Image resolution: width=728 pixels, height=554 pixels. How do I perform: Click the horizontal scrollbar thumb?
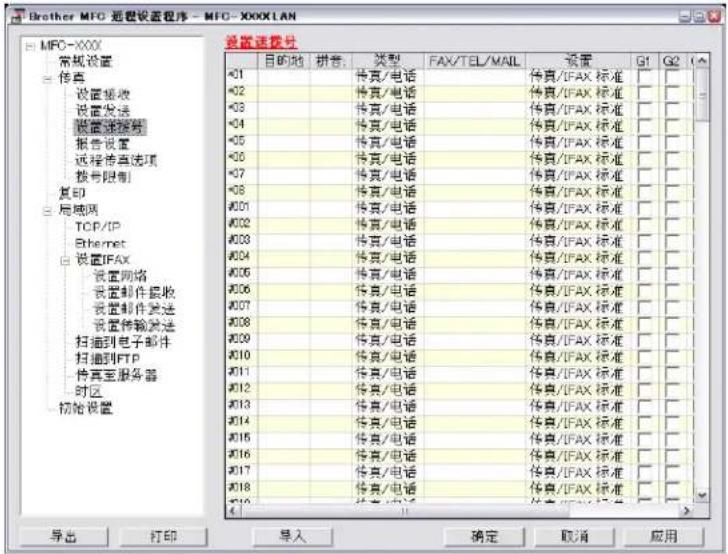pyautogui.click(x=405, y=511)
